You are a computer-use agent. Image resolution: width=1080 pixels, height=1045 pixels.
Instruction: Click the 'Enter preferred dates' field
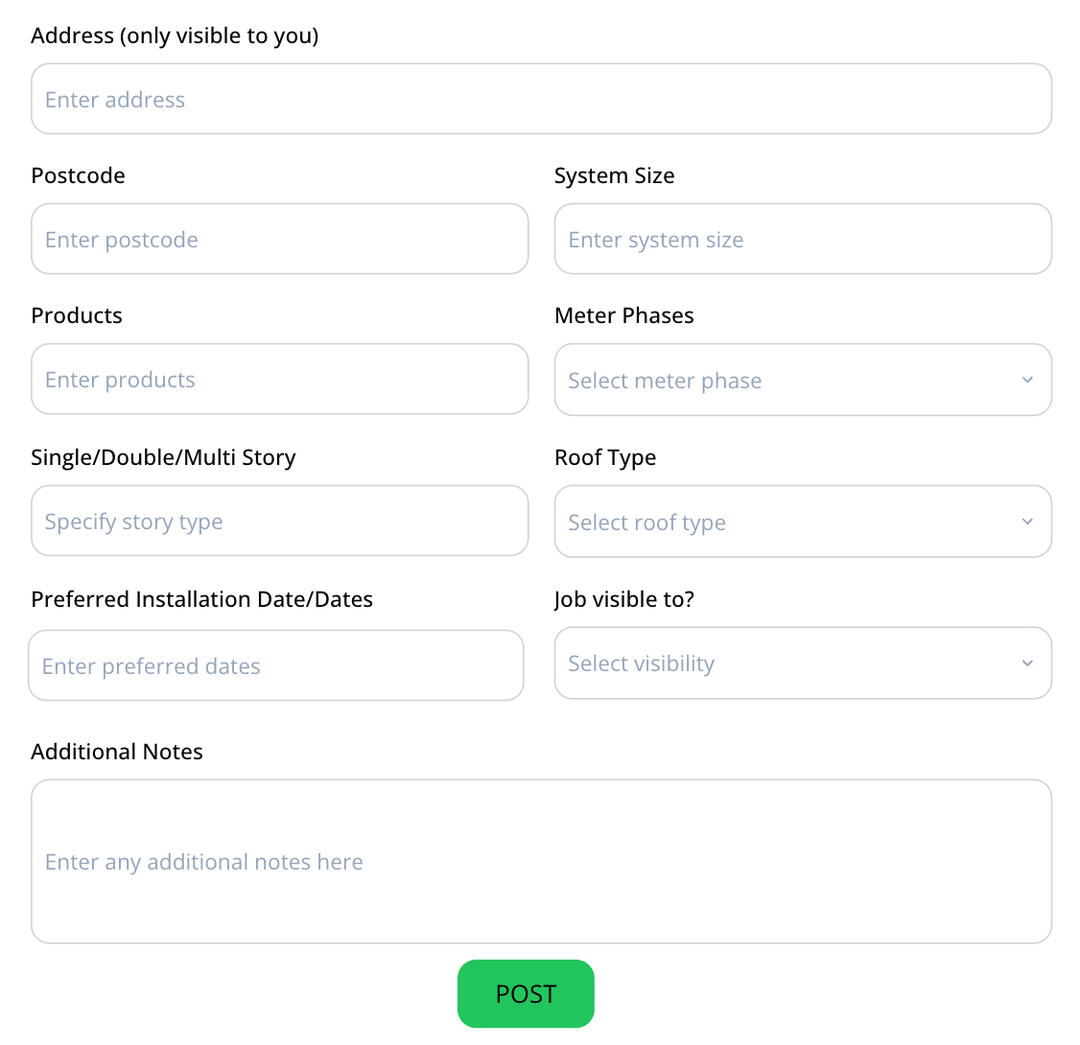(x=276, y=665)
